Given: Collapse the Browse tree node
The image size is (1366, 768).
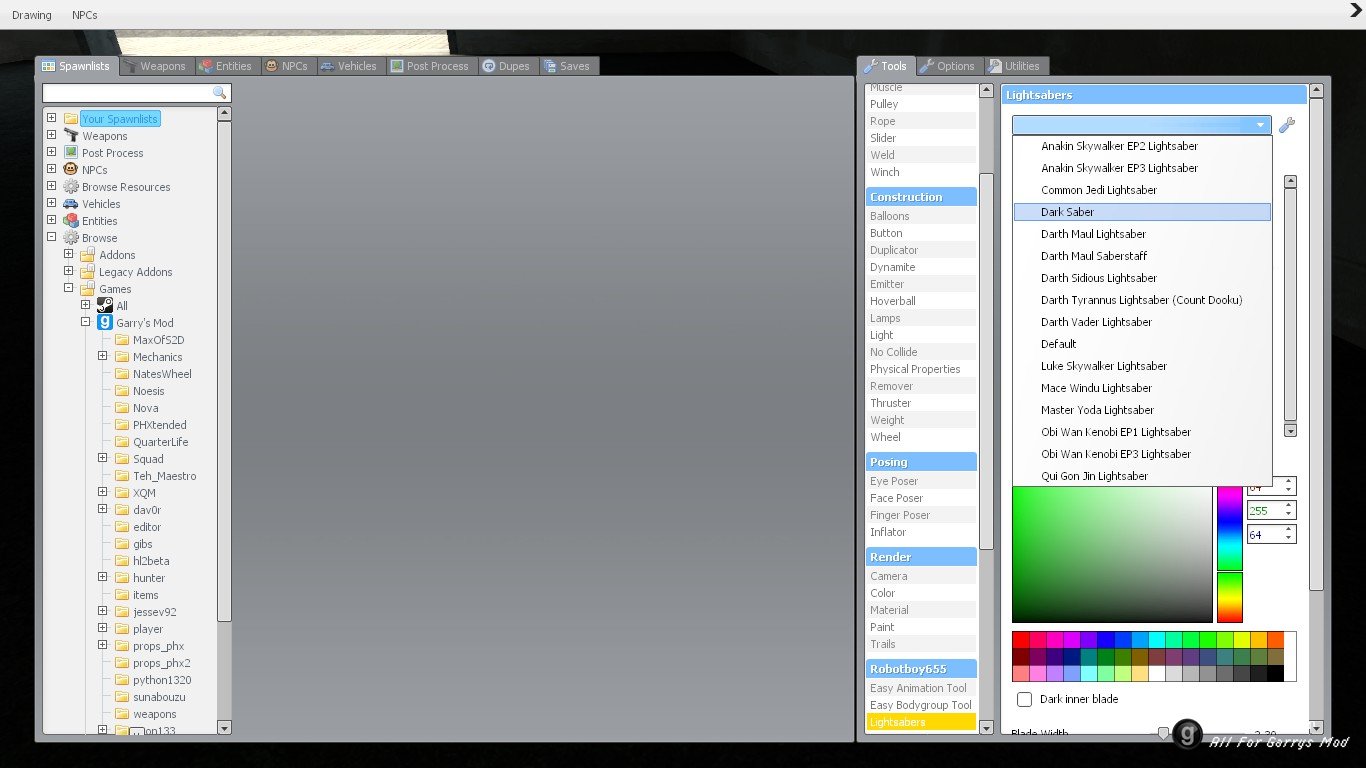Looking at the screenshot, I should [x=51, y=237].
